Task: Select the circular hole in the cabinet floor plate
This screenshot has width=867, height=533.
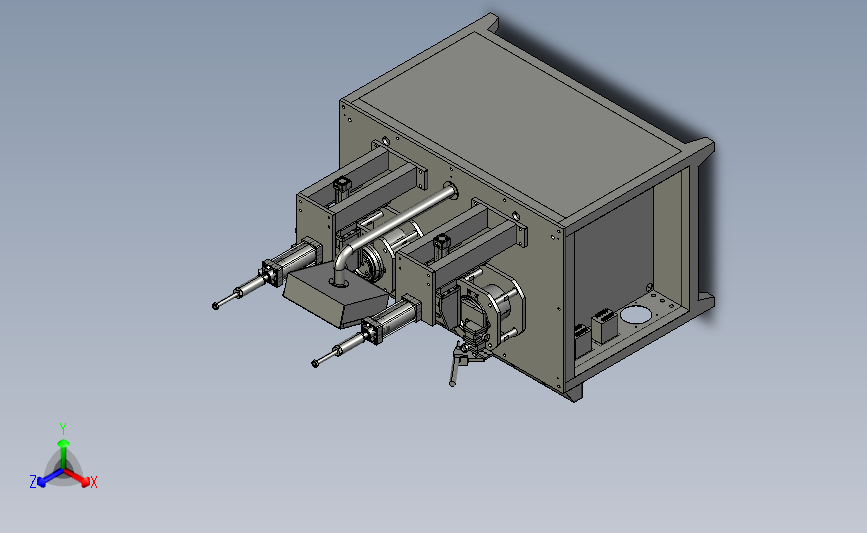Action: pyautogui.click(x=635, y=315)
